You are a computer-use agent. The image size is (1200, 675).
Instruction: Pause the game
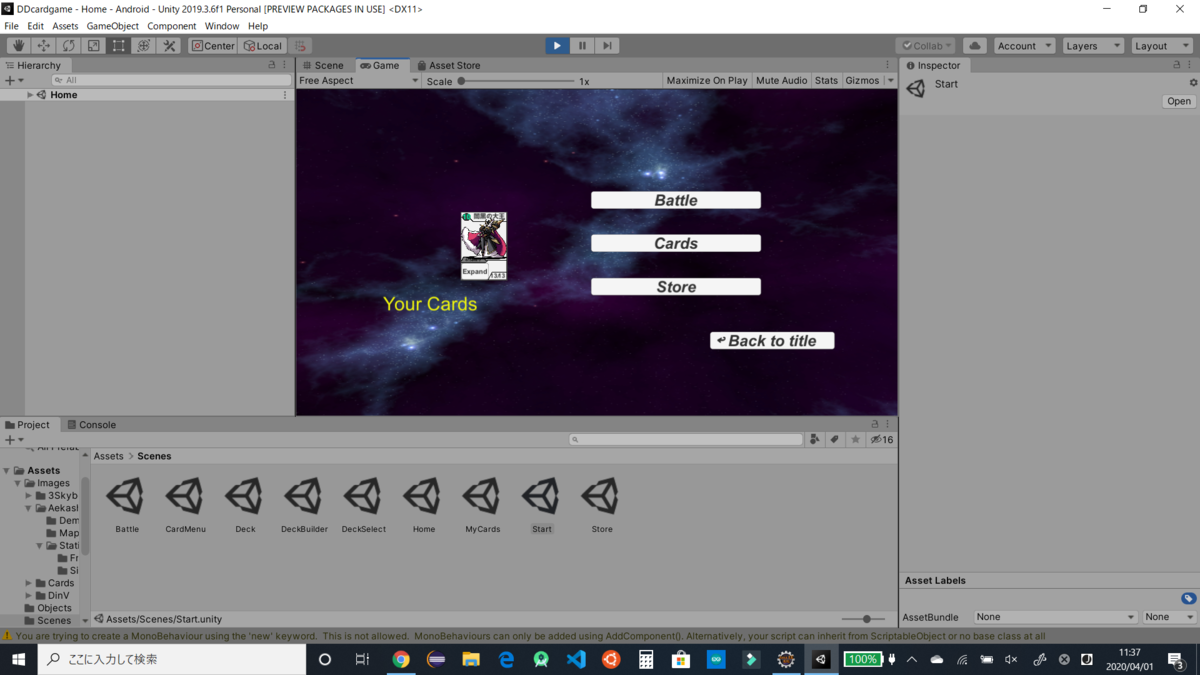582,46
